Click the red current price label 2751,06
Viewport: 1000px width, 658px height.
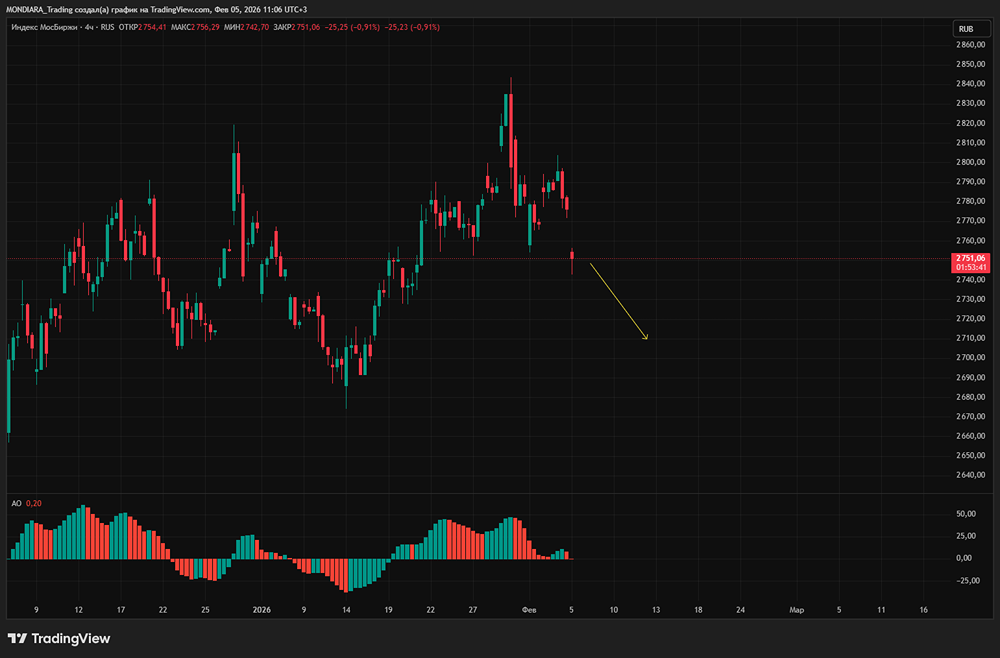tap(971, 258)
